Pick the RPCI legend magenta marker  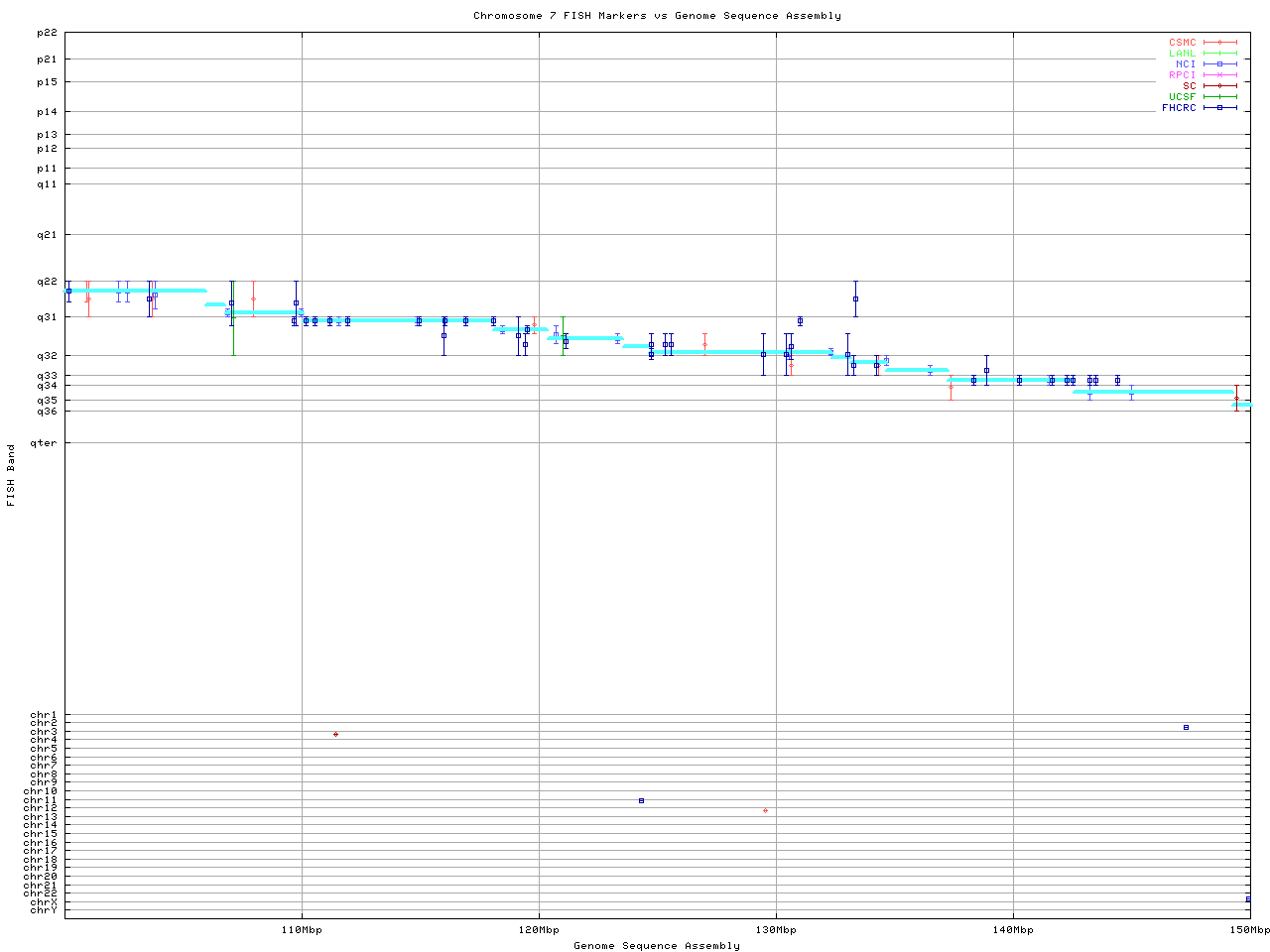pos(1219,75)
